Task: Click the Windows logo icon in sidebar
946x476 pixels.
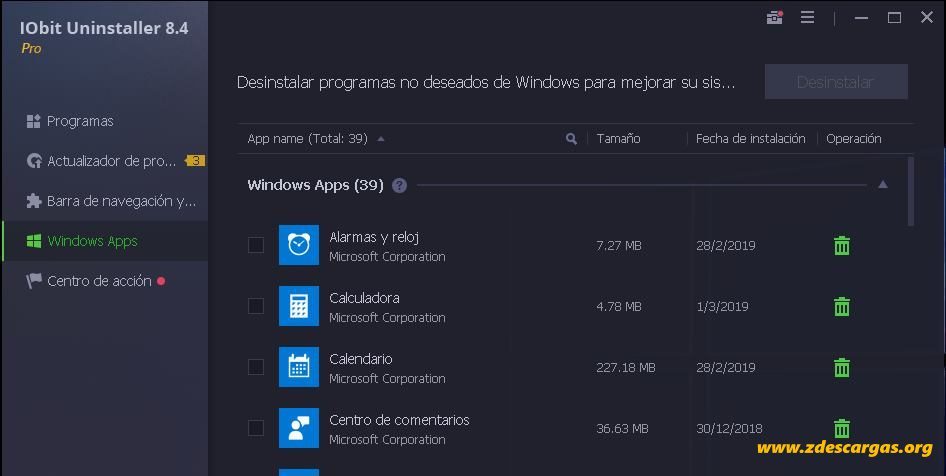Action: tap(34, 241)
